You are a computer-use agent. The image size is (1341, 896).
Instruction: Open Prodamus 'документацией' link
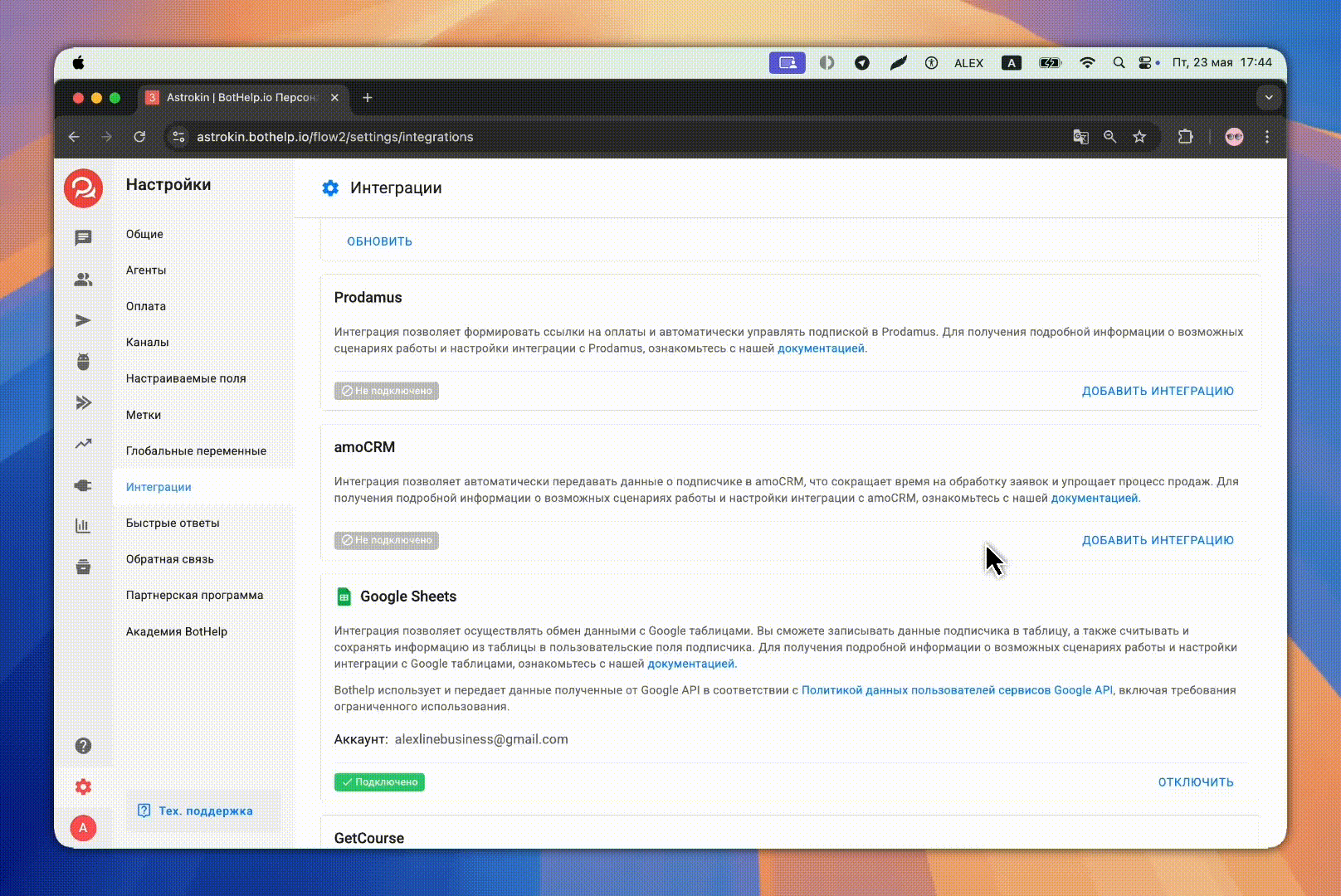click(821, 348)
